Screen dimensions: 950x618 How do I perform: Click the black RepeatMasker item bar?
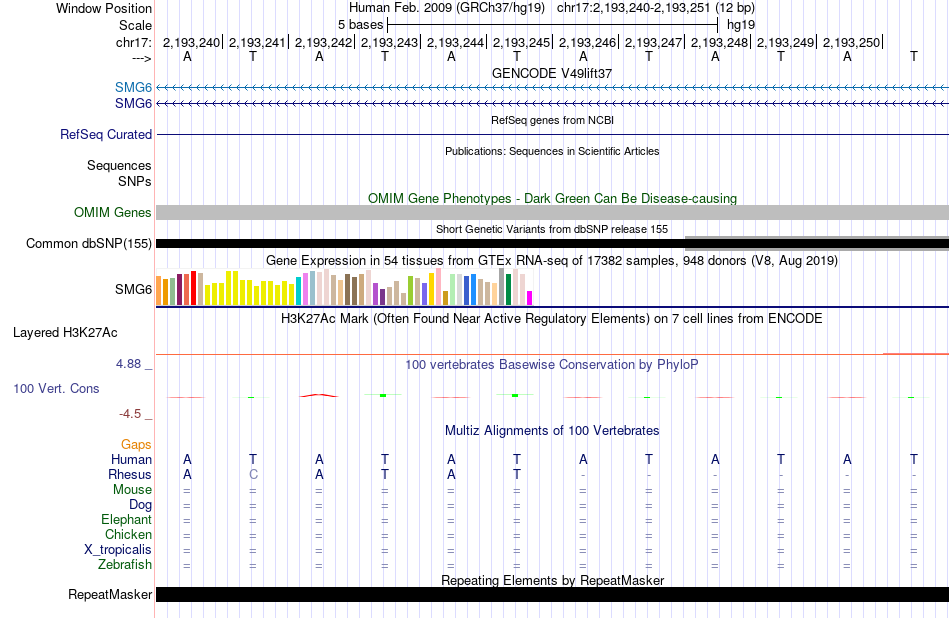552,594
